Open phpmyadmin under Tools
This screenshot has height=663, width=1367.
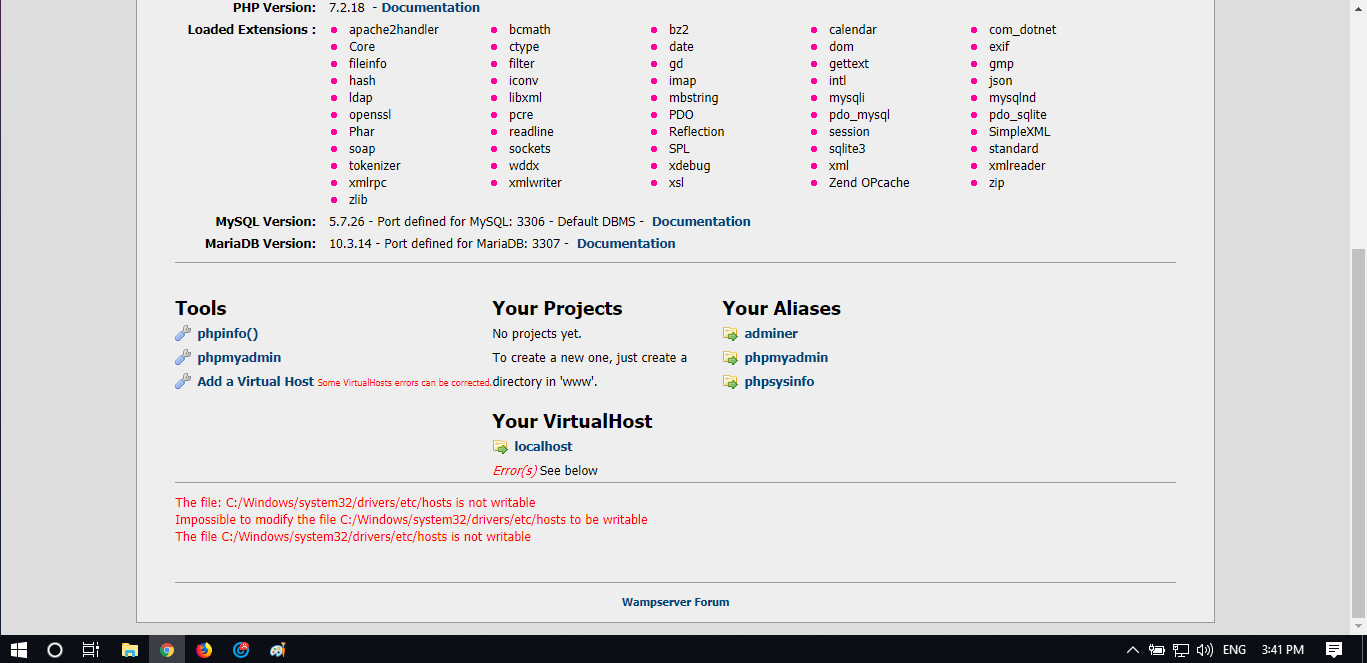[x=239, y=358]
